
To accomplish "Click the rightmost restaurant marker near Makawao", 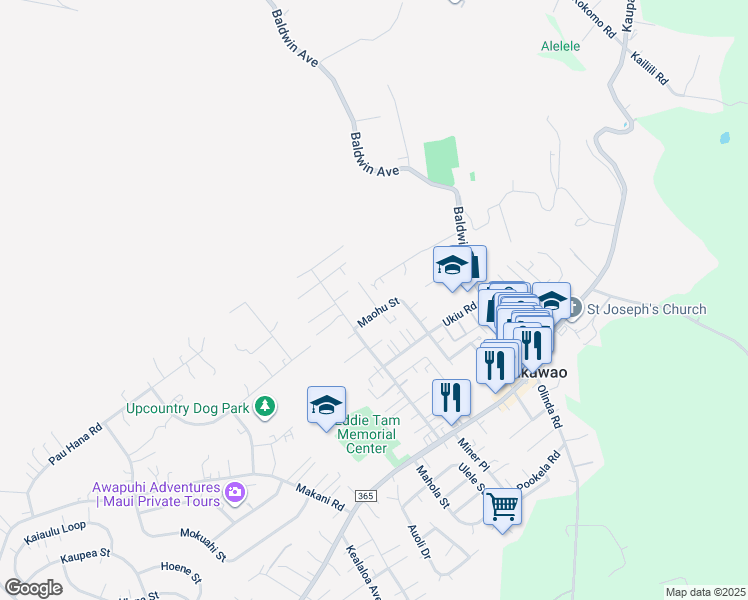I will [x=533, y=347].
